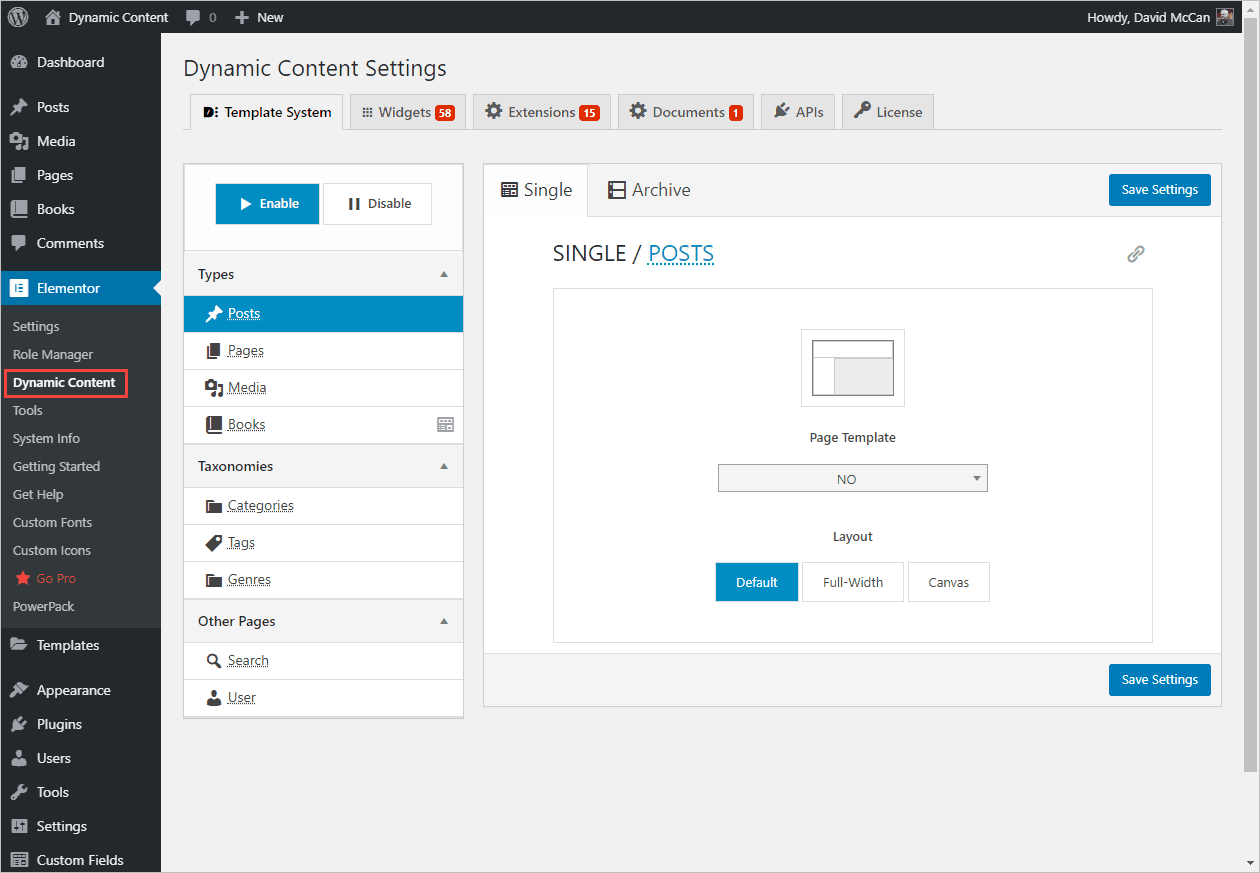This screenshot has width=1260, height=873.
Task: Click the WordPress logo icon
Action: tap(18, 17)
